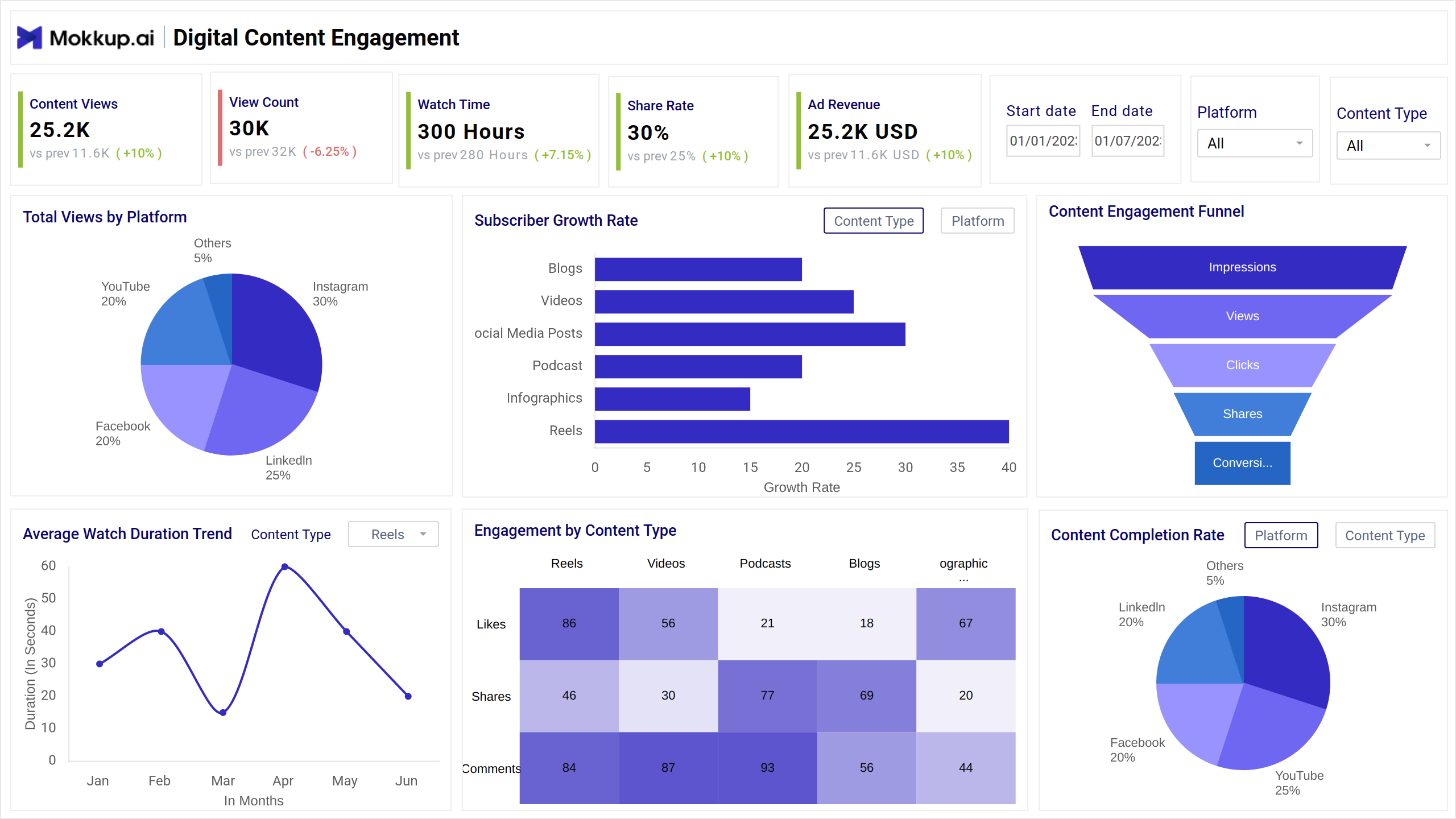
Task: Click the Content Engagement Funnel heading
Action: pyautogui.click(x=1146, y=211)
